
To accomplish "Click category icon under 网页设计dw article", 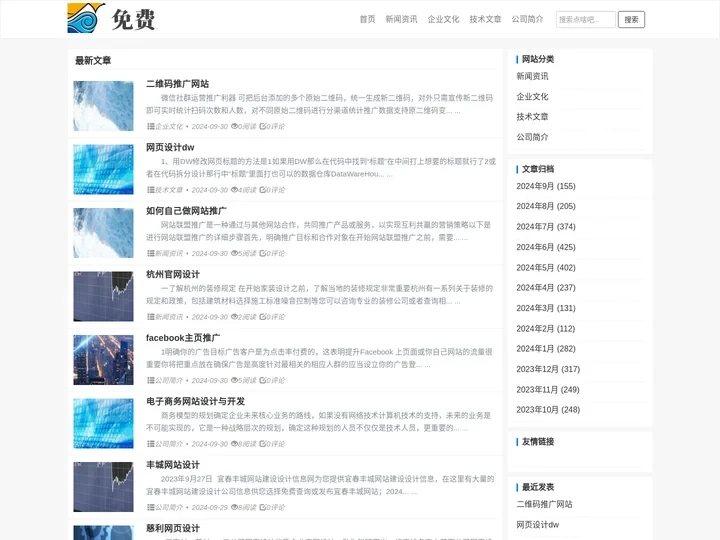I will coord(151,190).
